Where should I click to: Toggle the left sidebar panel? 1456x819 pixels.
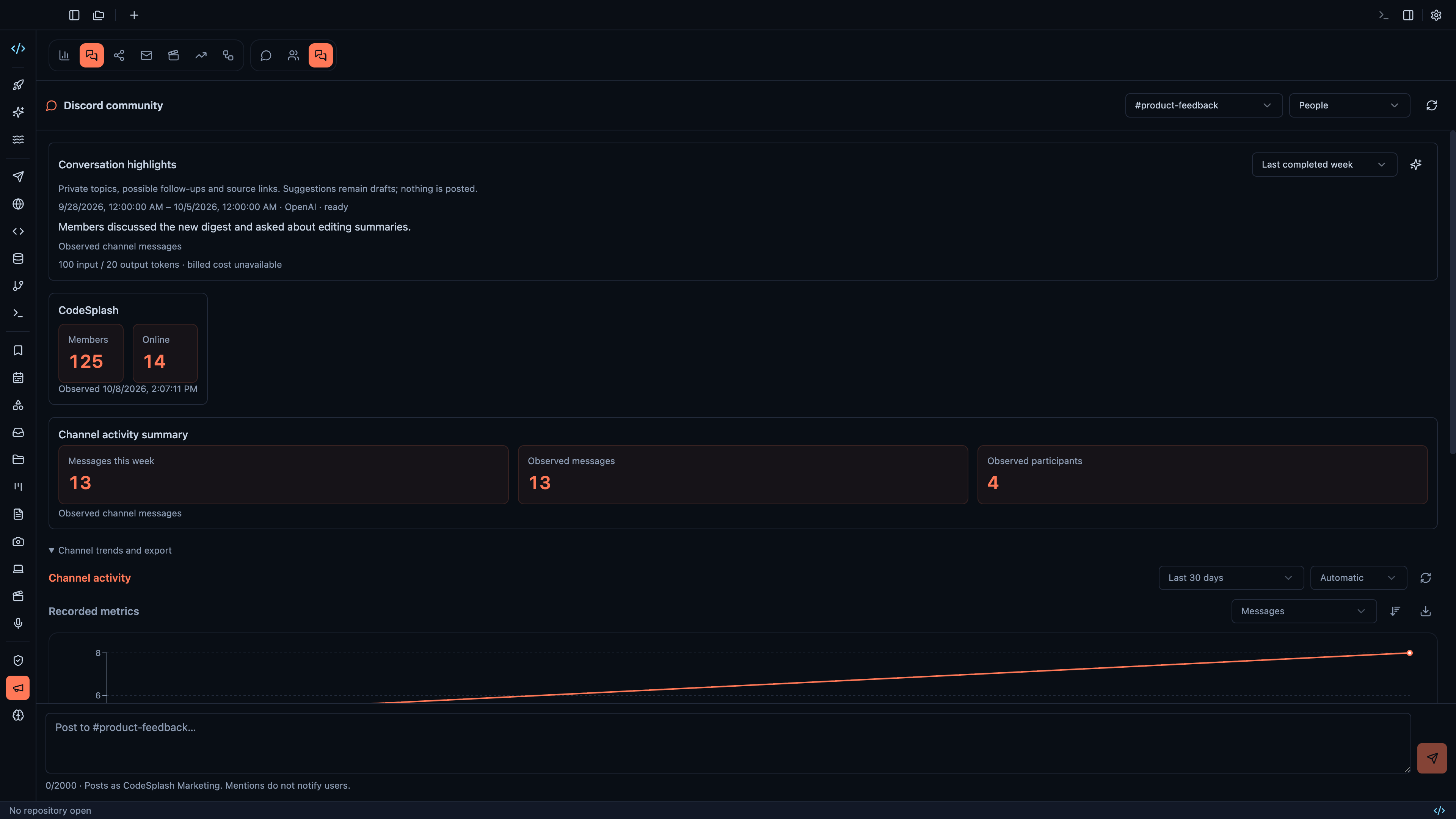point(74,15)
